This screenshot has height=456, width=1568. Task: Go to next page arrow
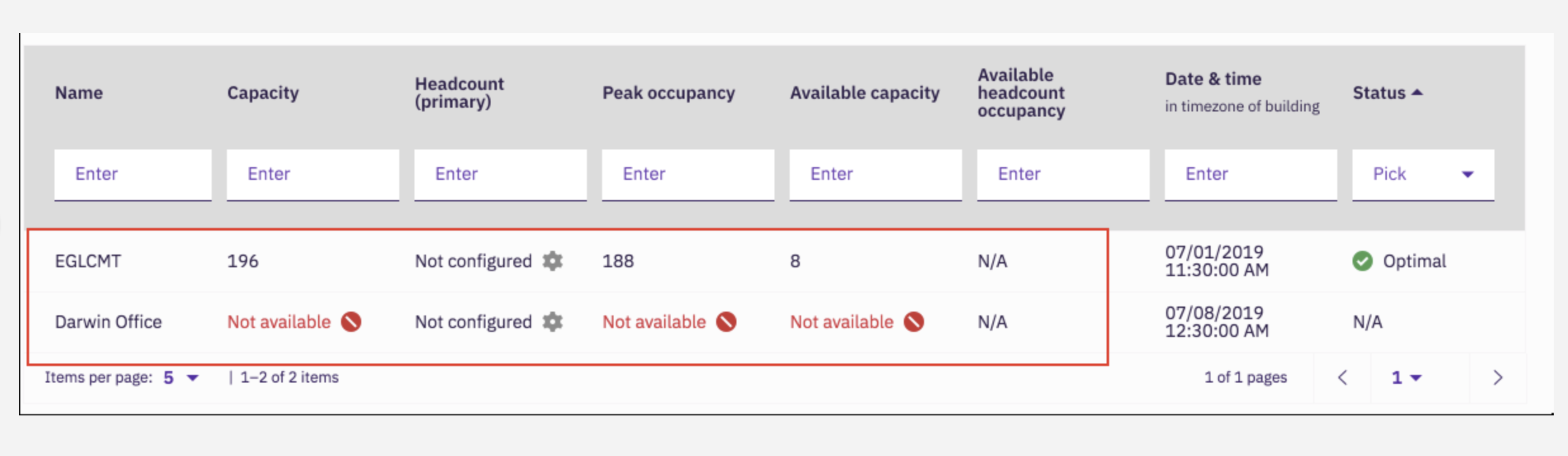1498,378
